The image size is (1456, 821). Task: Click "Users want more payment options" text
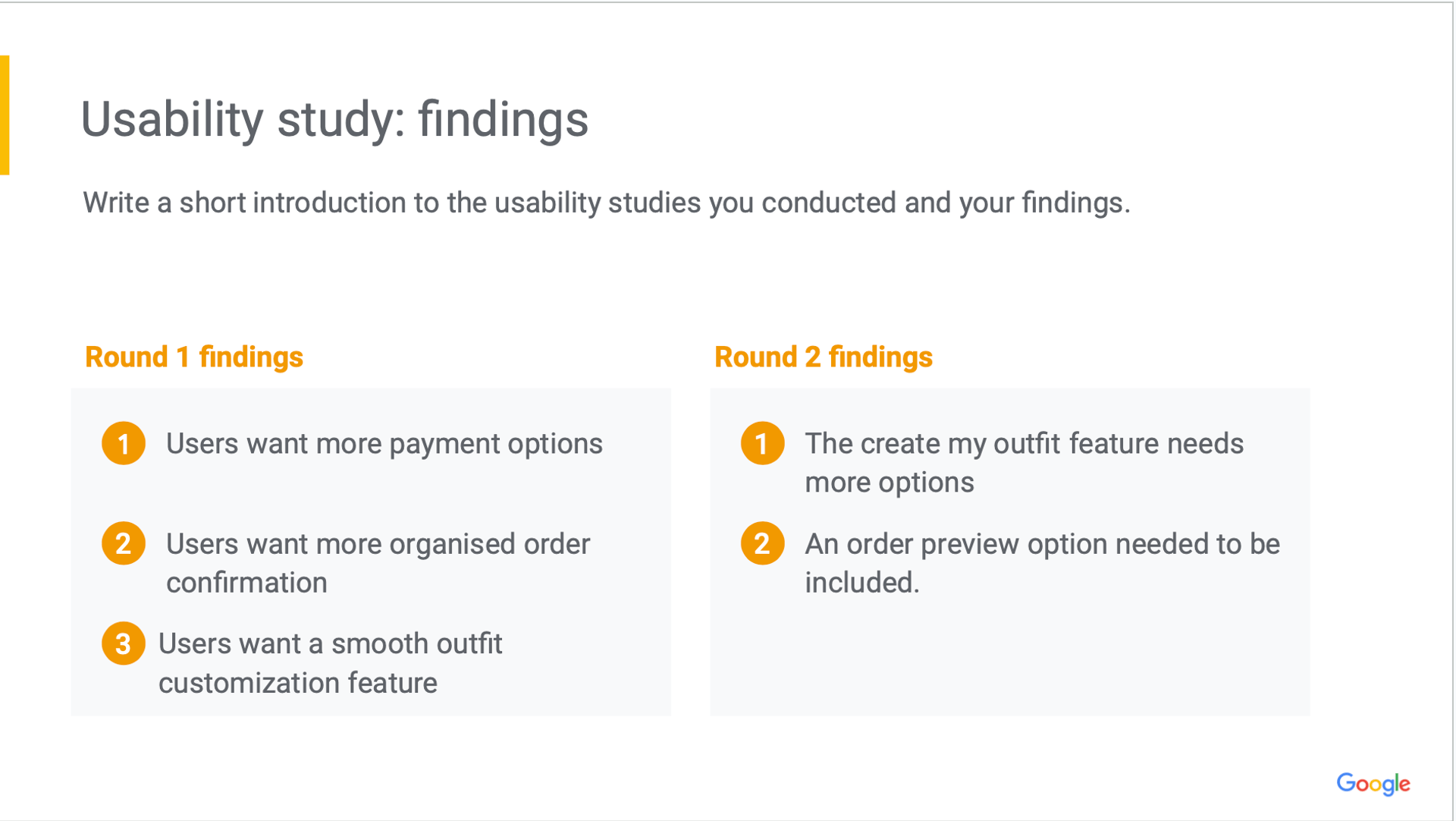pos(384,444)
